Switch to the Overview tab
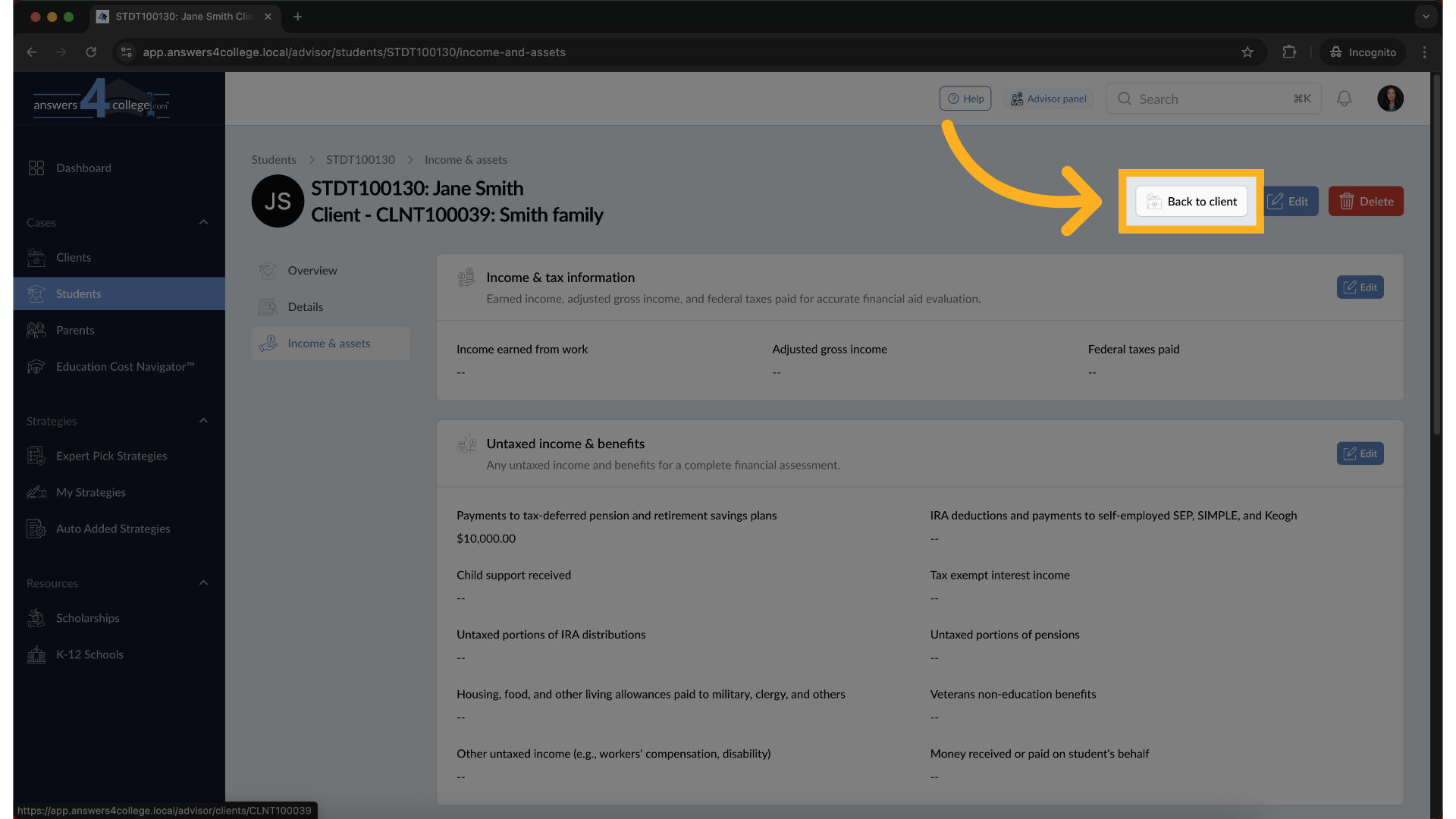Viewport: 1456px width, 819px height. [x=312, y=270]
